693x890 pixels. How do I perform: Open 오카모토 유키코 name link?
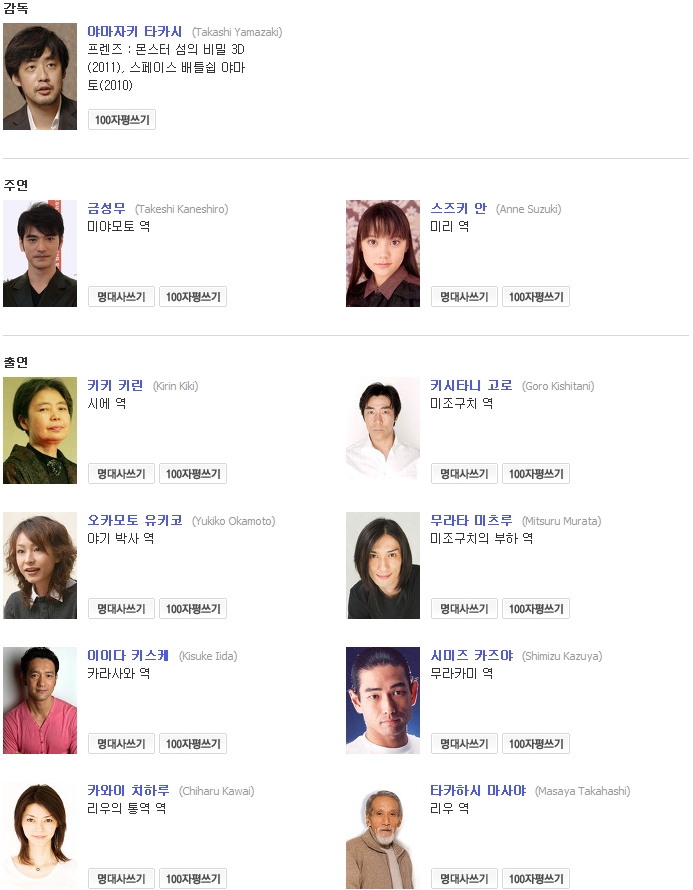pyautogui.click(x=135, y=520)
